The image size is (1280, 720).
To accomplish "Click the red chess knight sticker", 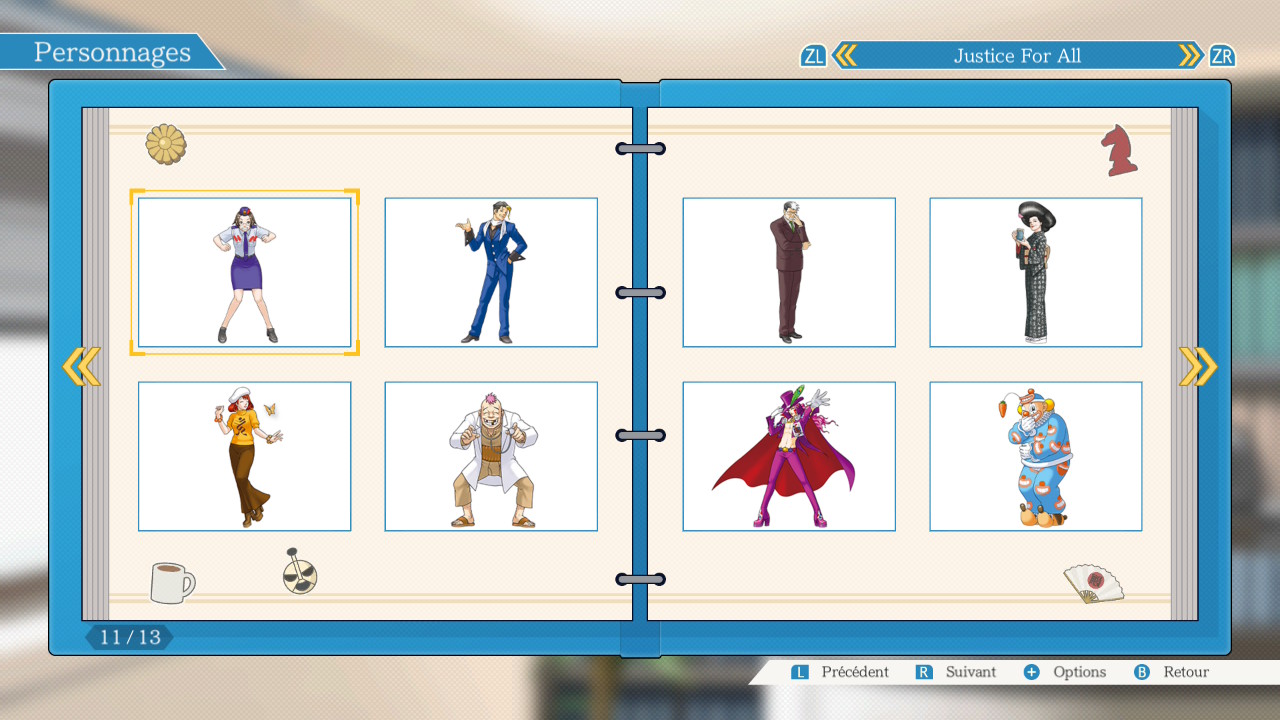I will (1119, 151).
